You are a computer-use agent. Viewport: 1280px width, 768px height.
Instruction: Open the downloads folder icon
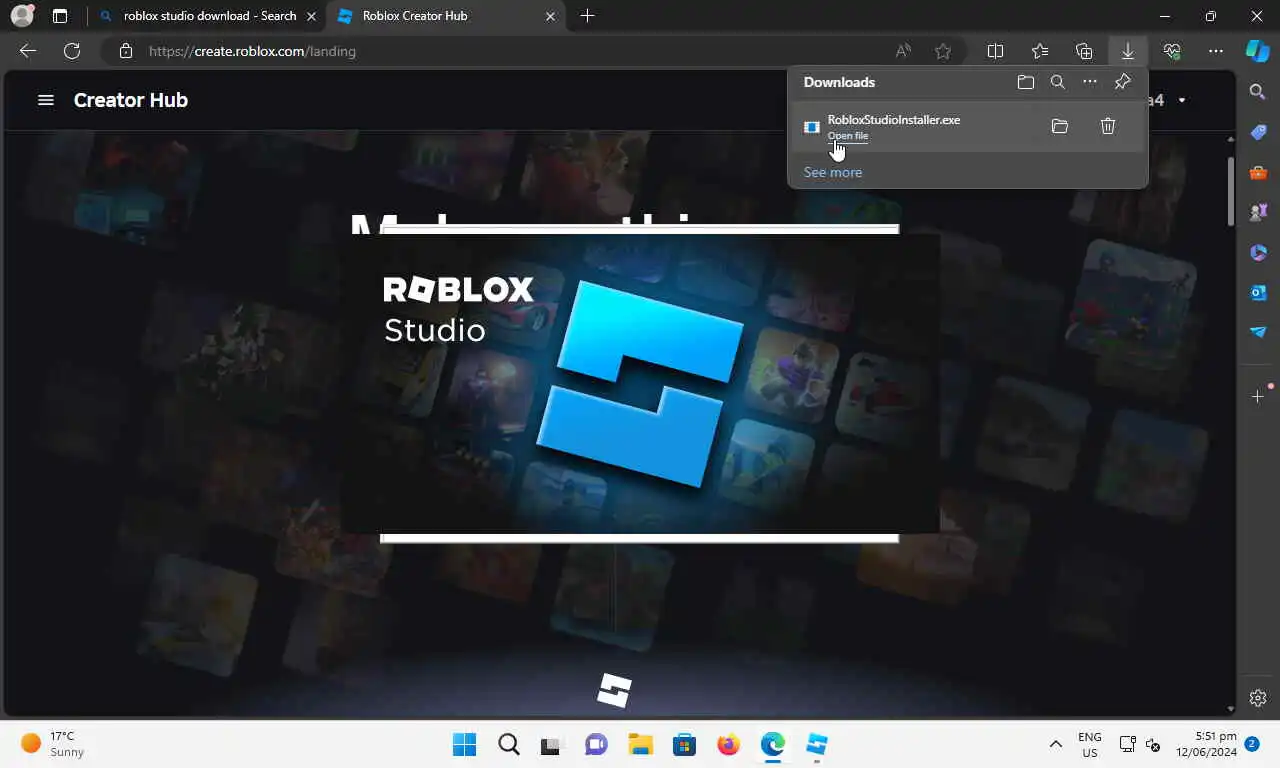tap(1025, 82)
